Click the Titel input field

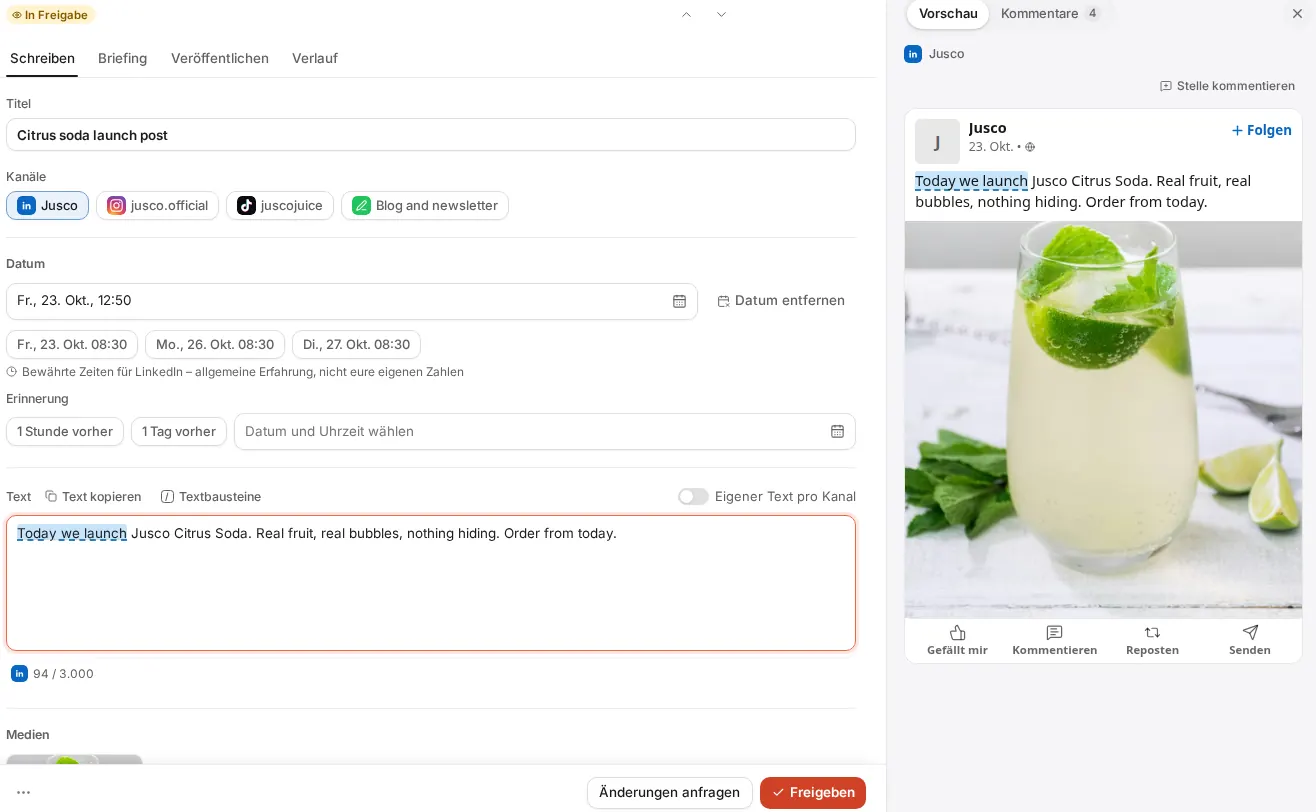[x=431, y=135]
